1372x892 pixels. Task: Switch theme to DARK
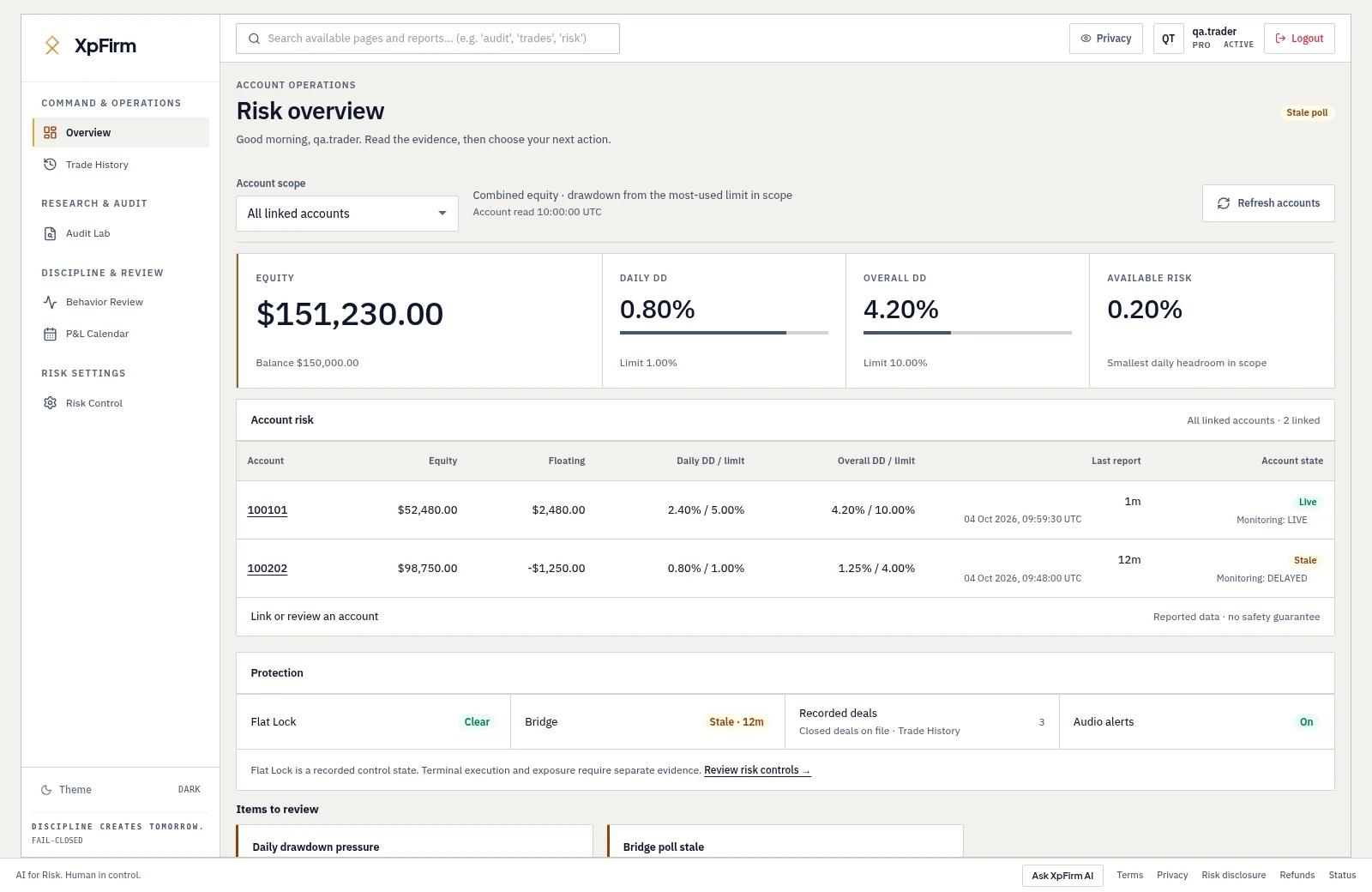tap(120, 790)
